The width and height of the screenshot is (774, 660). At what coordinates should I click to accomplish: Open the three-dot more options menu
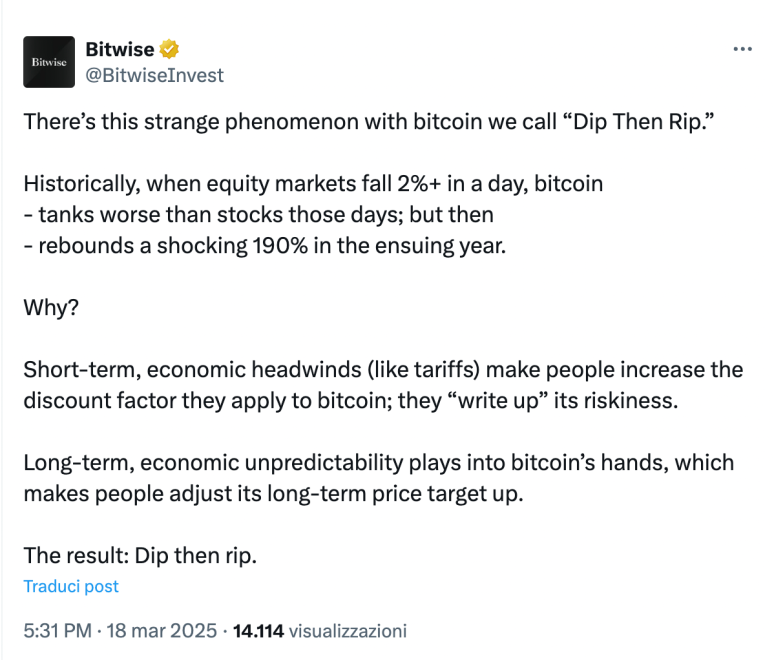tap(742, 48)
